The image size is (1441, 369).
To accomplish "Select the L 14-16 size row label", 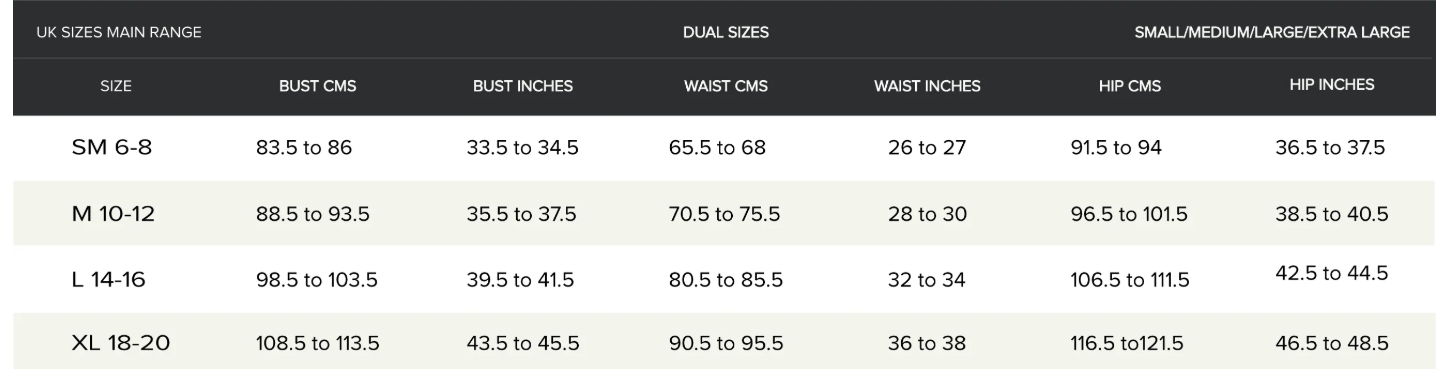I will (x=108, y=280).
